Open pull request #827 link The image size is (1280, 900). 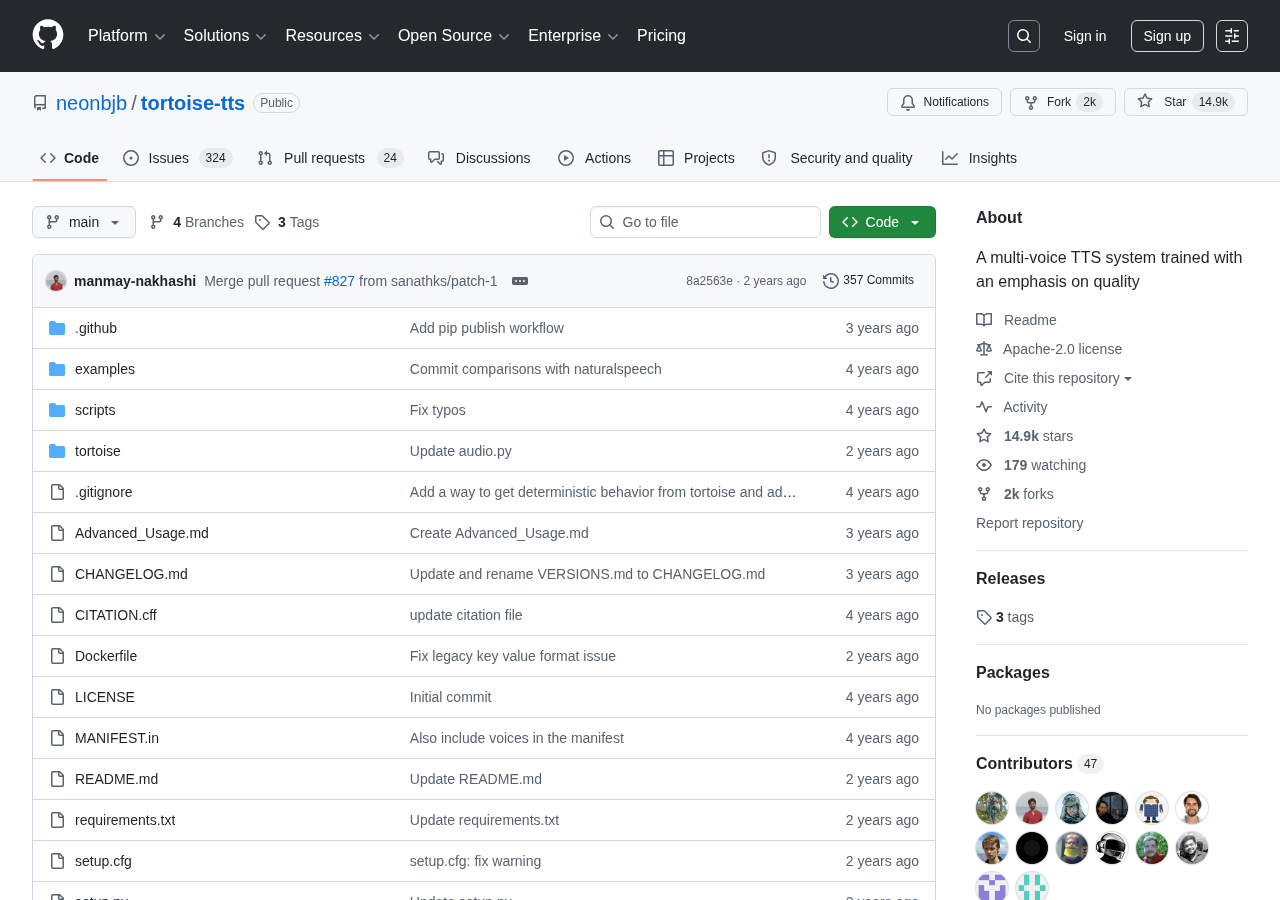click(x=339, y=281)
